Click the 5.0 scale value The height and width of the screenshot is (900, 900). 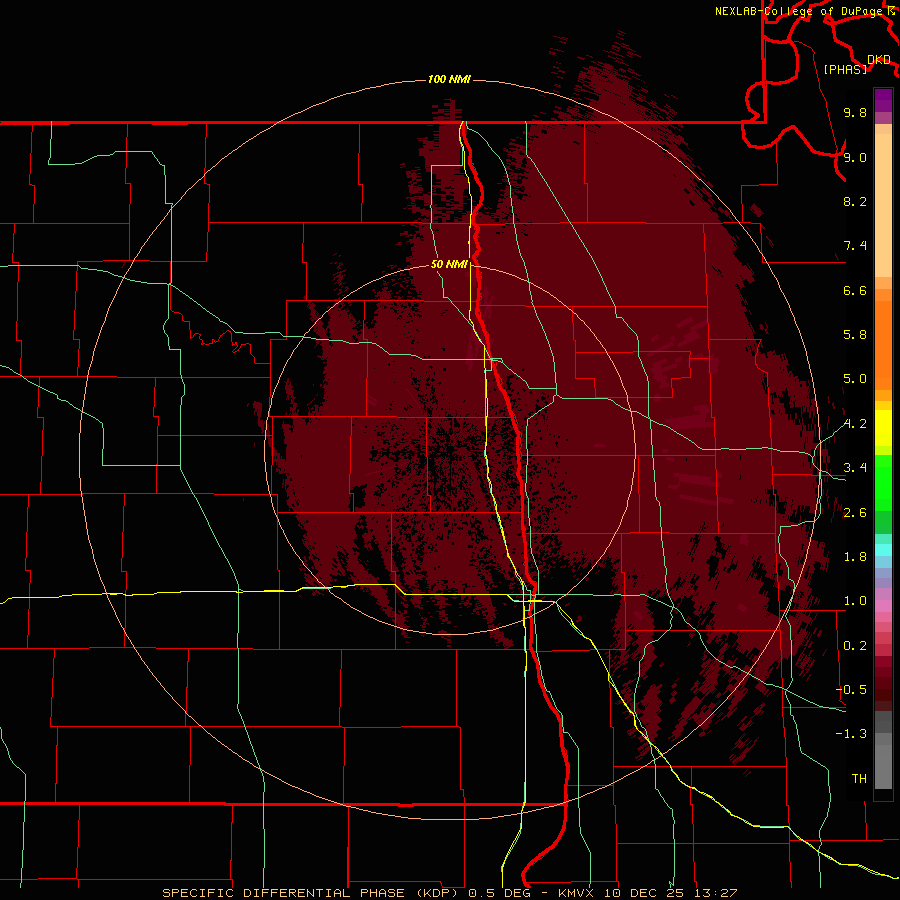[855, 379]
